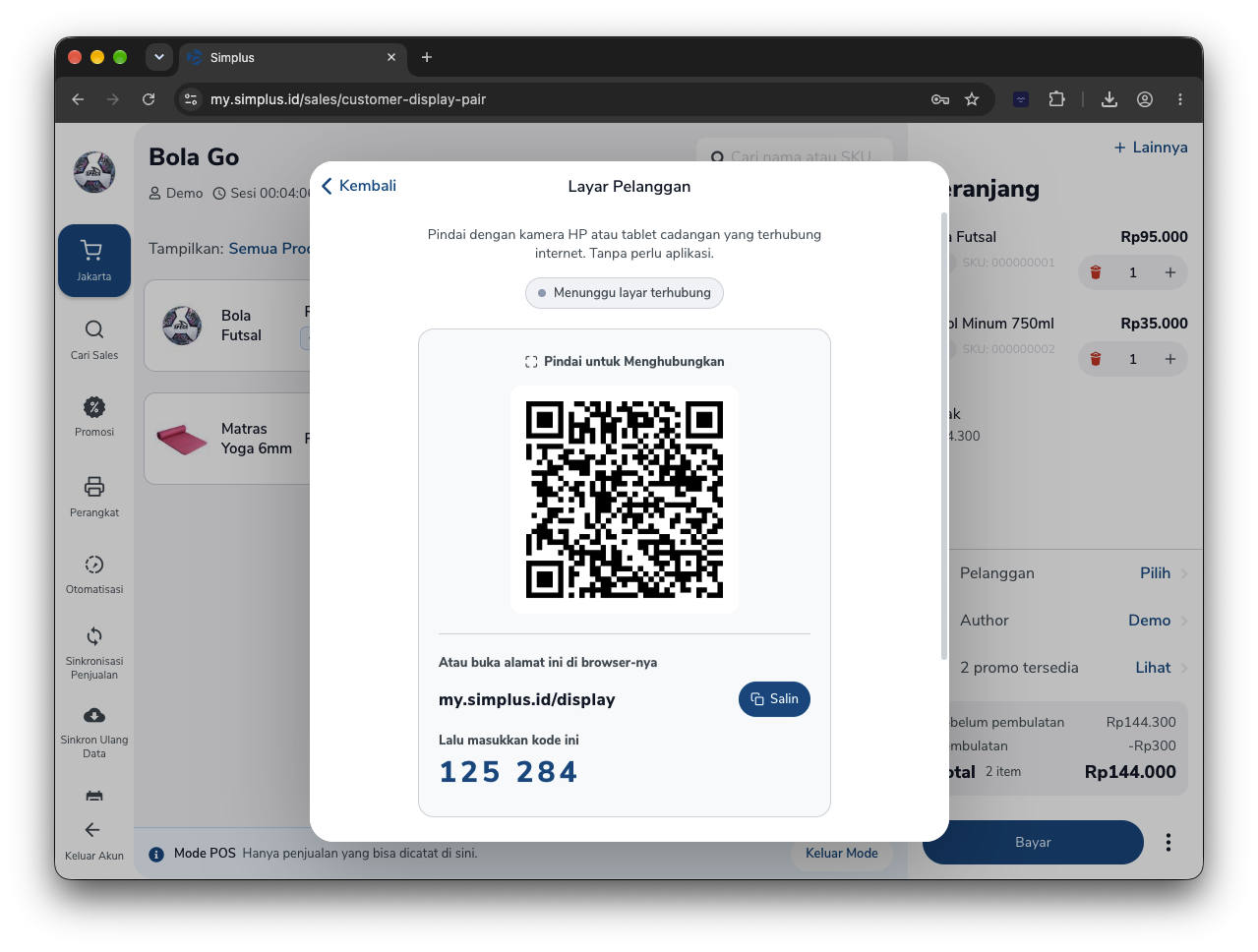Viewport: 1258px width, 952px height.
Task: Click the Mode POS info icon
Action: [x=156, y=855]
